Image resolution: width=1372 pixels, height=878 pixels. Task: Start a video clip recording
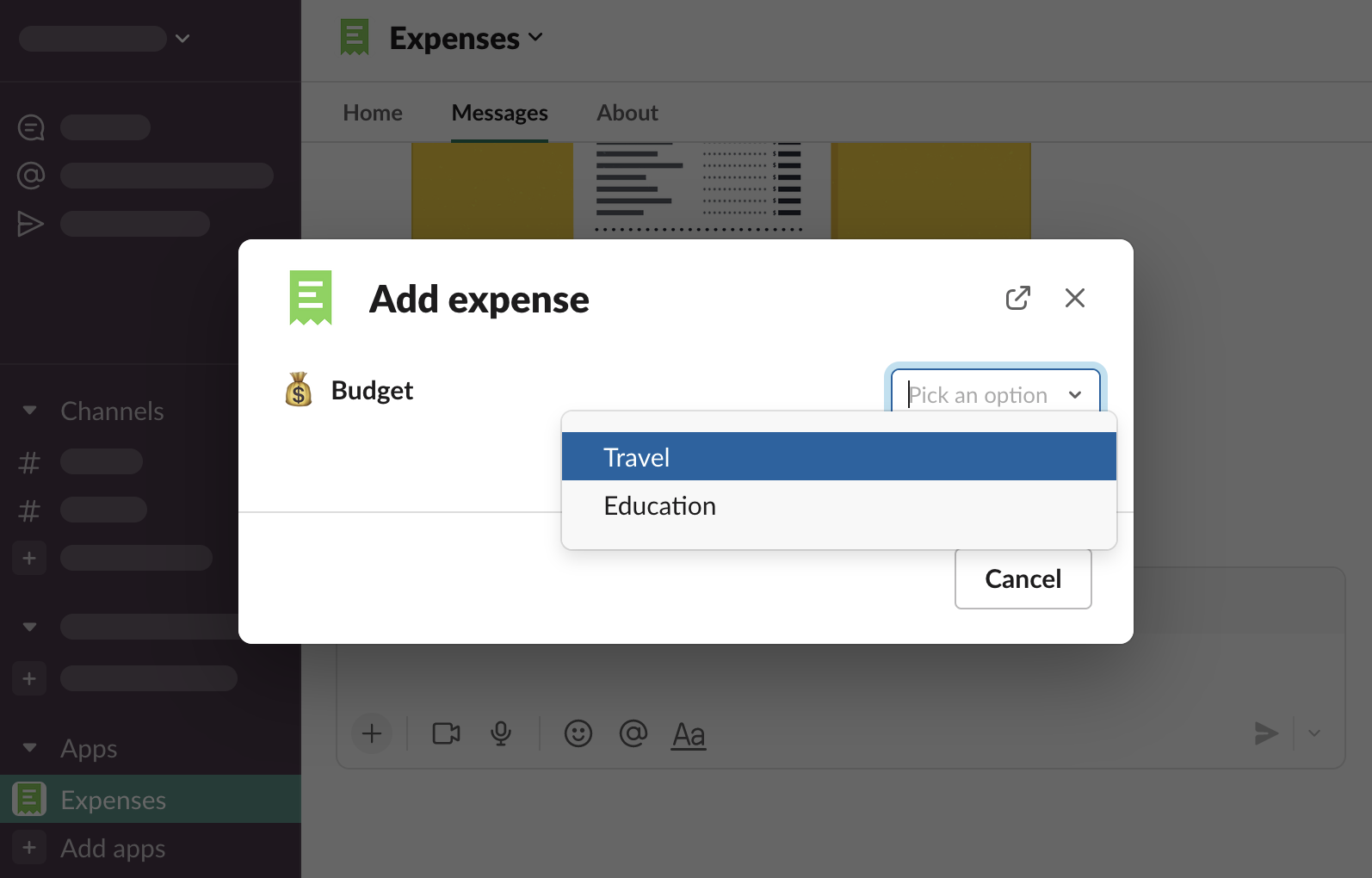pos(446,733)
